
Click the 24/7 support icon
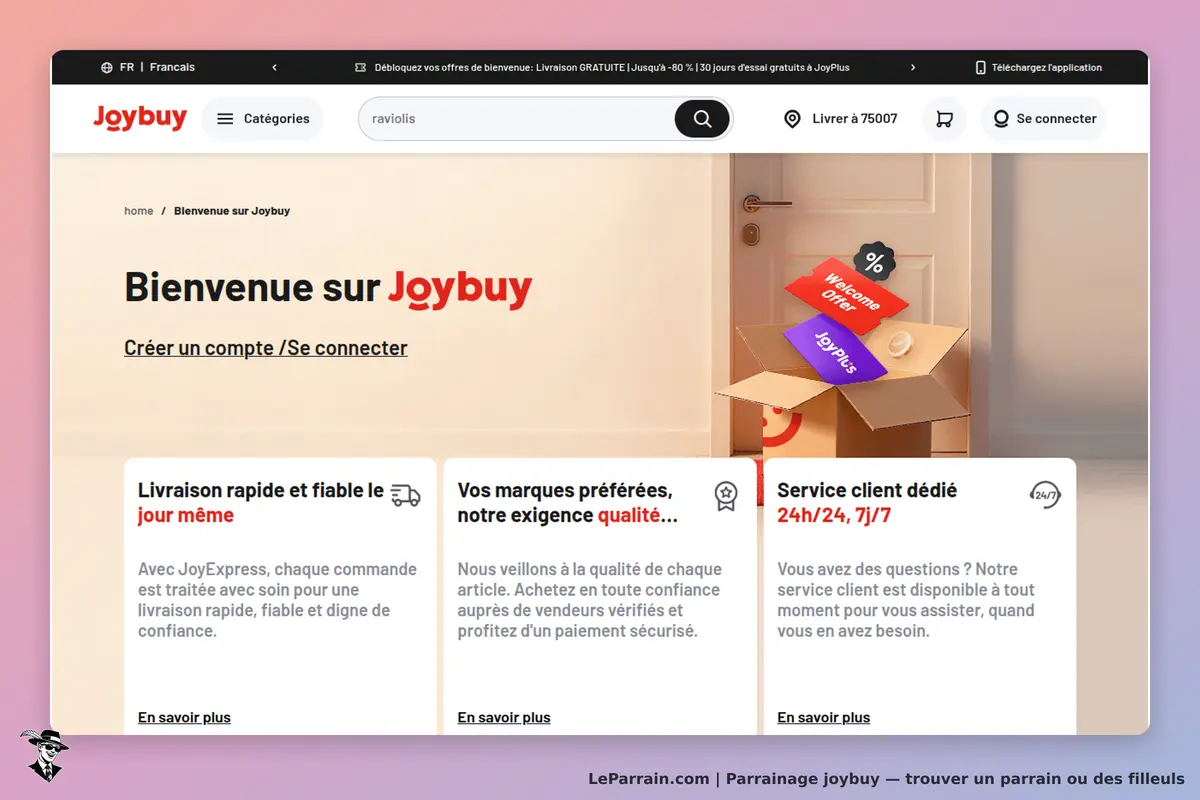pos(1045,494)
